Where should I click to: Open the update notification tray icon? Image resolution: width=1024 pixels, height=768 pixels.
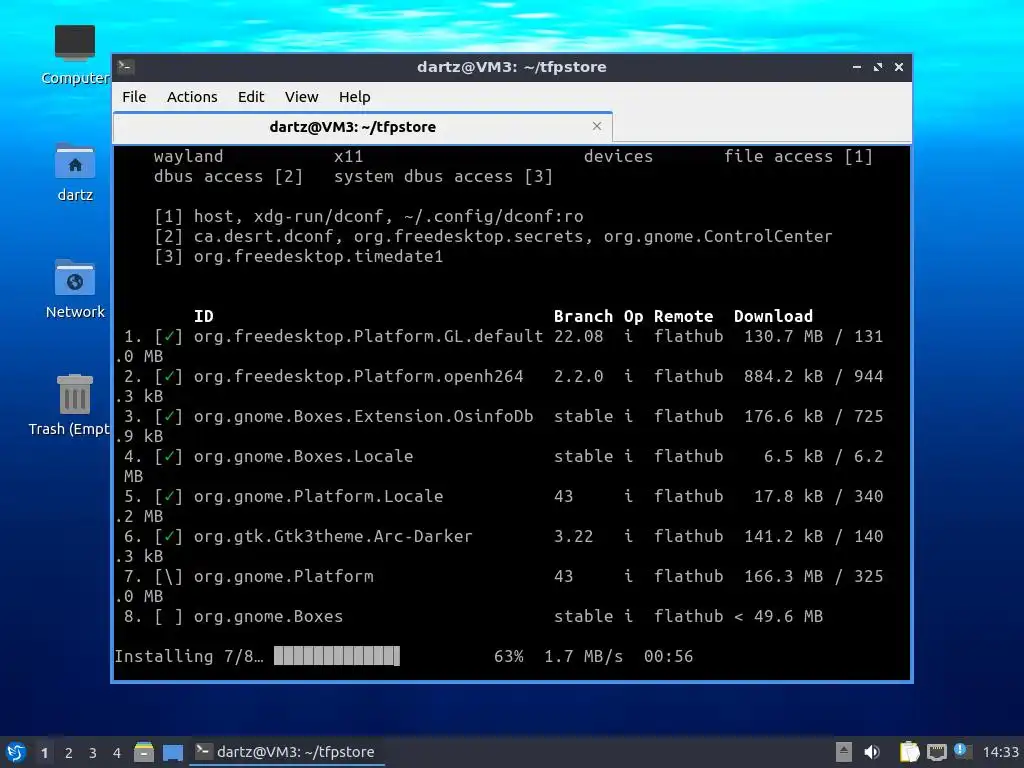[963, 751]
